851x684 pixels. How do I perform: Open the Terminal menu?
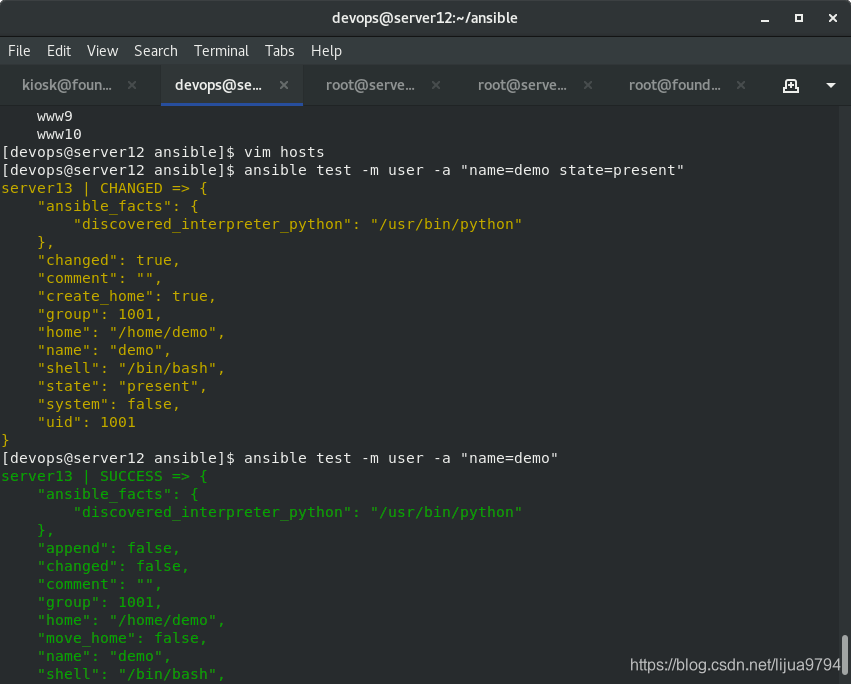click(221, 51)
